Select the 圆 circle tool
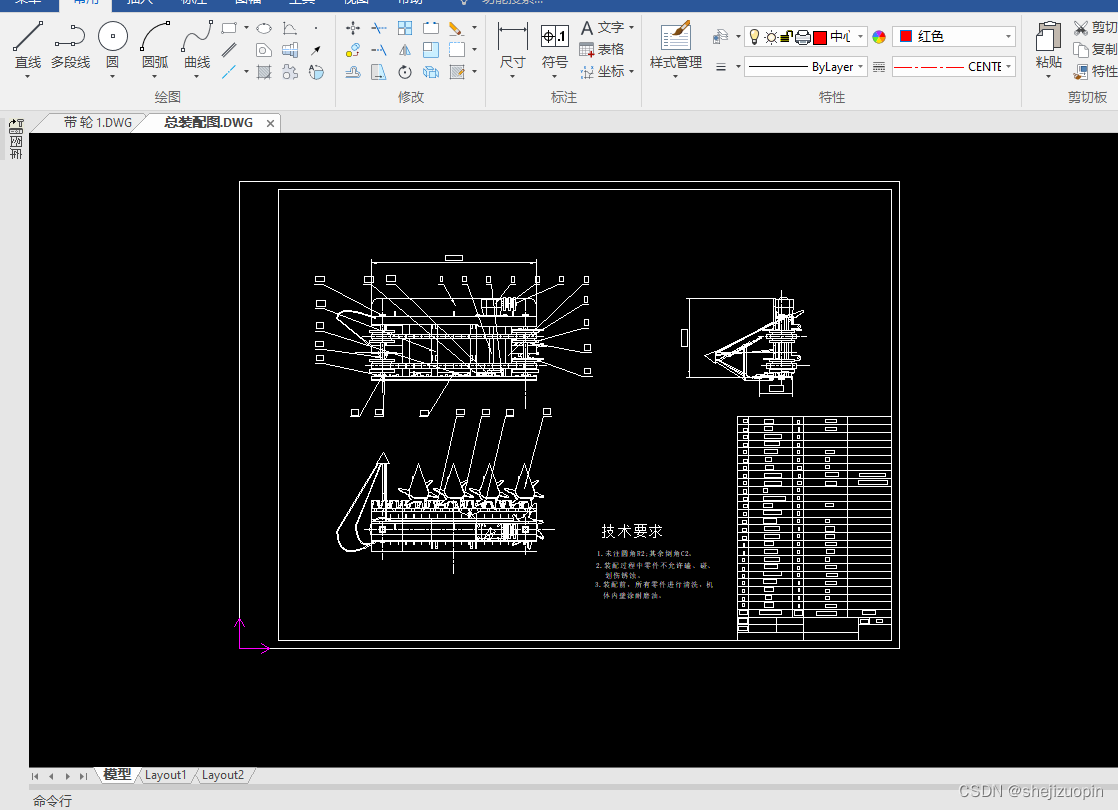 (113, 44)
